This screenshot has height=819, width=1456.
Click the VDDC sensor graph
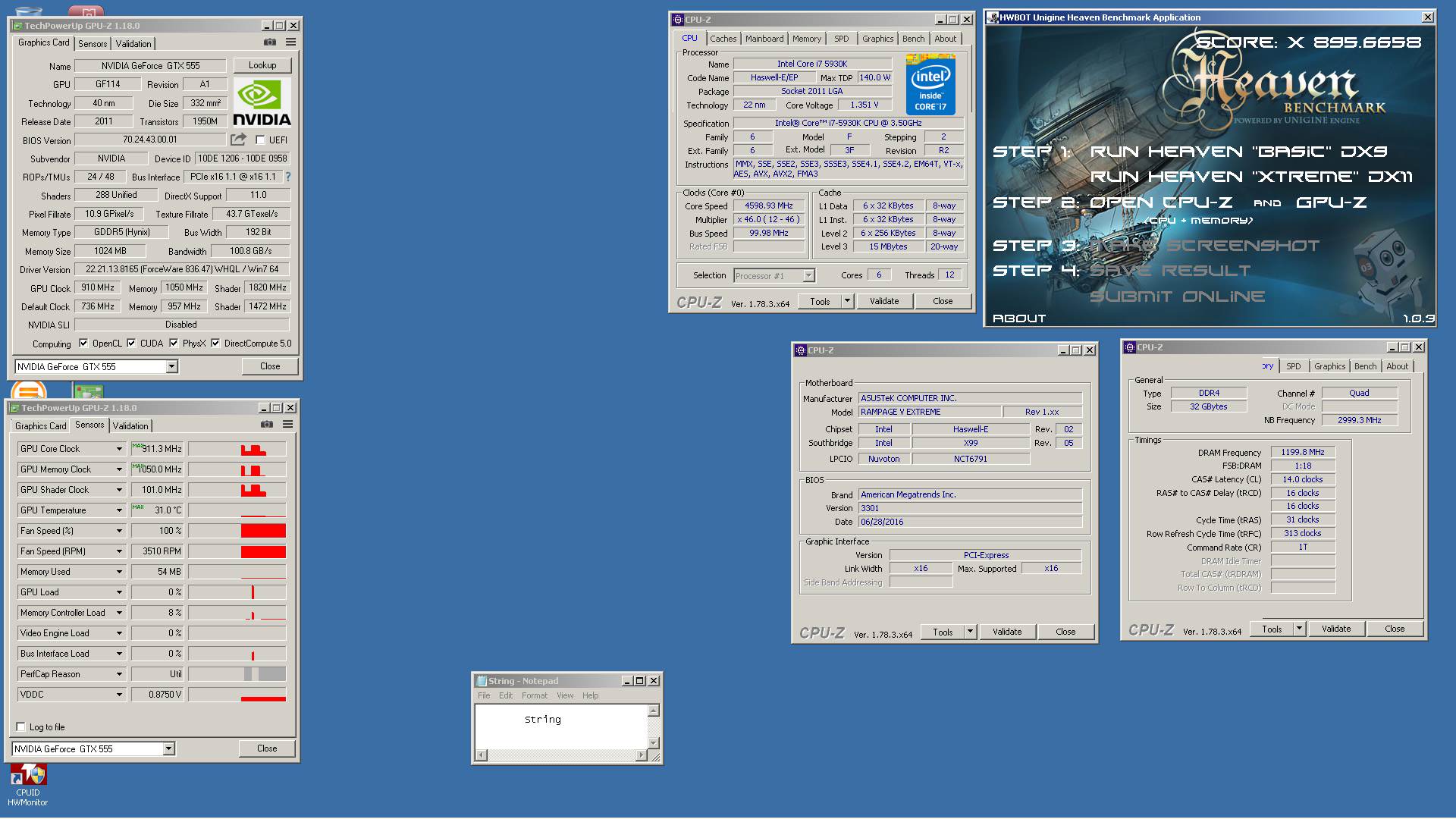point(237,695)
